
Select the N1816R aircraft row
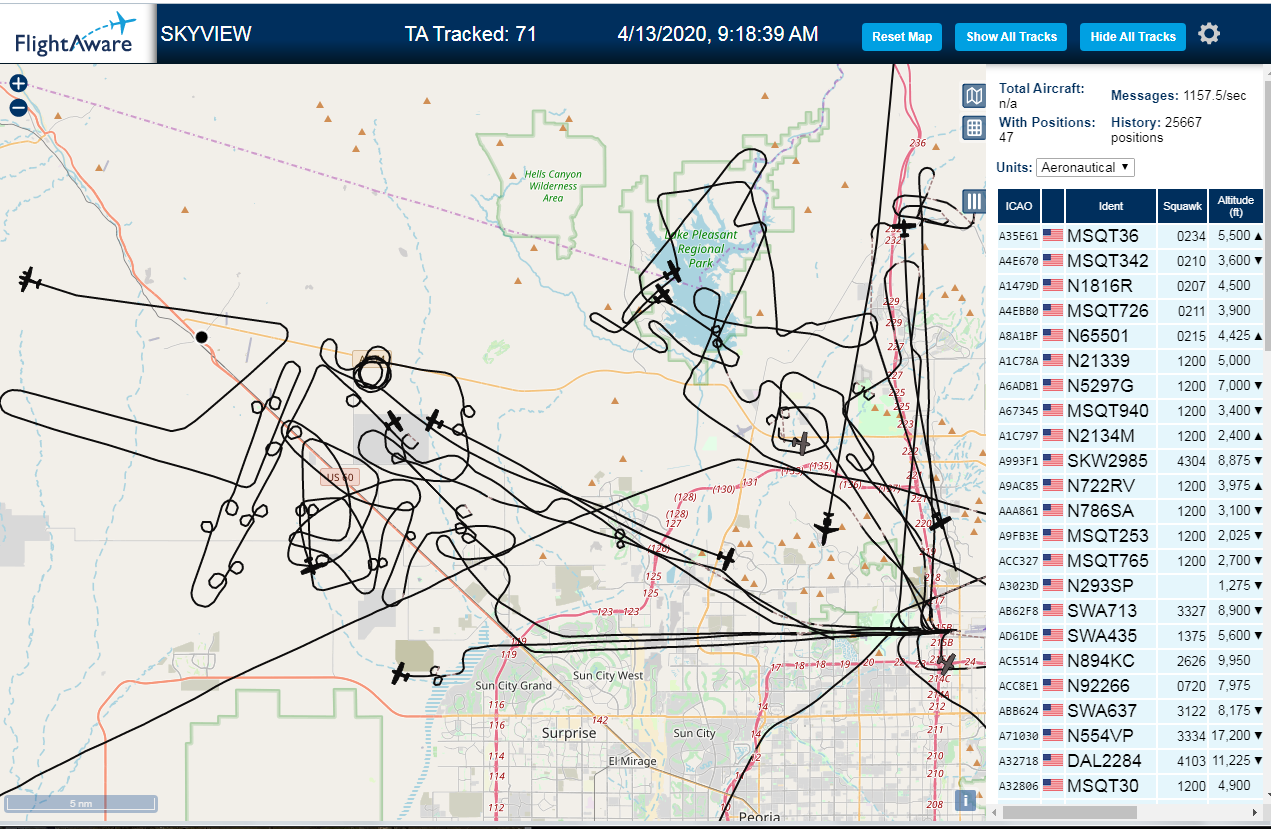(1131, 285)
